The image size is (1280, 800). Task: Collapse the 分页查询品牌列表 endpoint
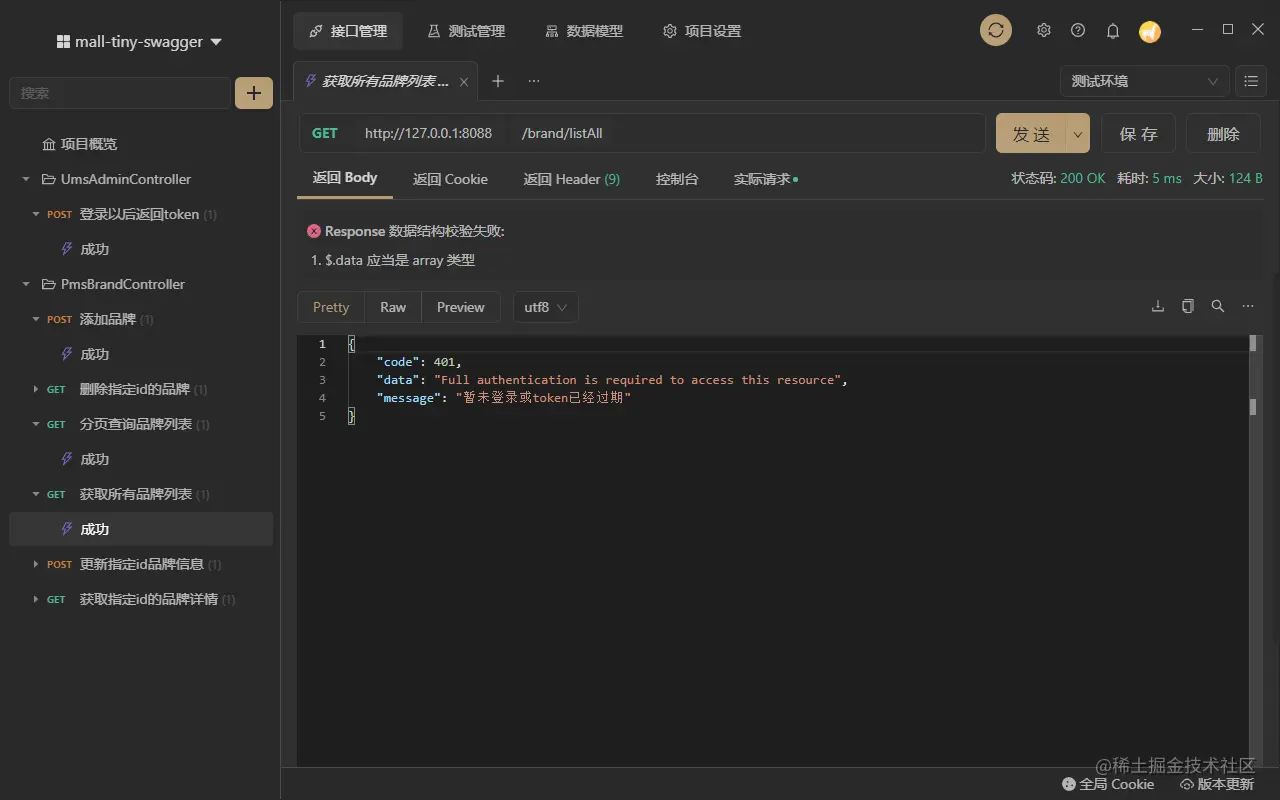point(36,424)
